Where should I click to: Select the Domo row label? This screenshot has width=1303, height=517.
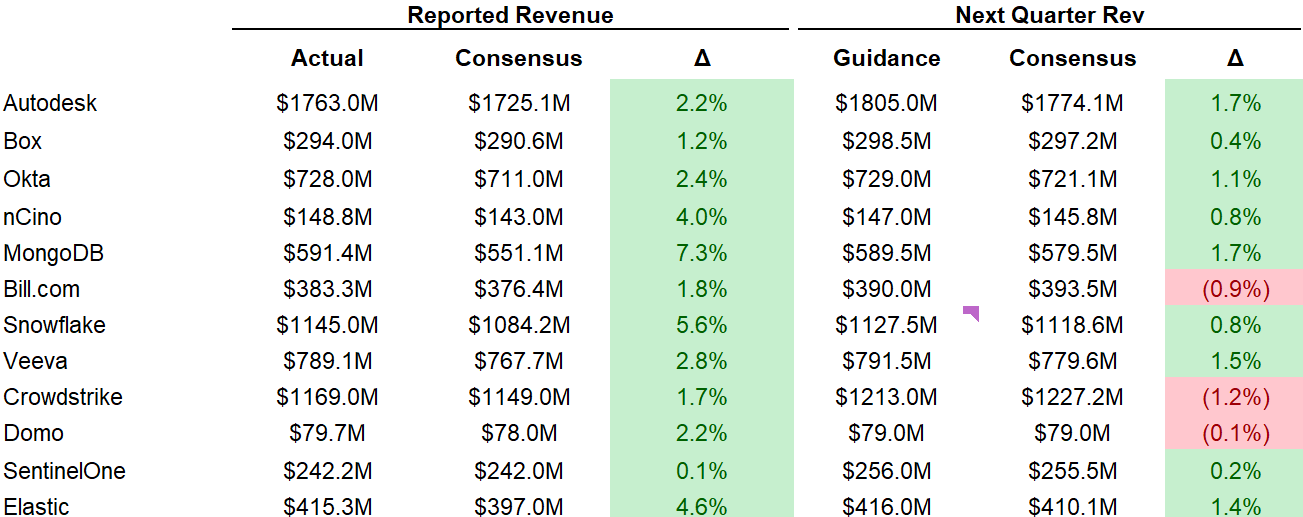click(33, 433)
